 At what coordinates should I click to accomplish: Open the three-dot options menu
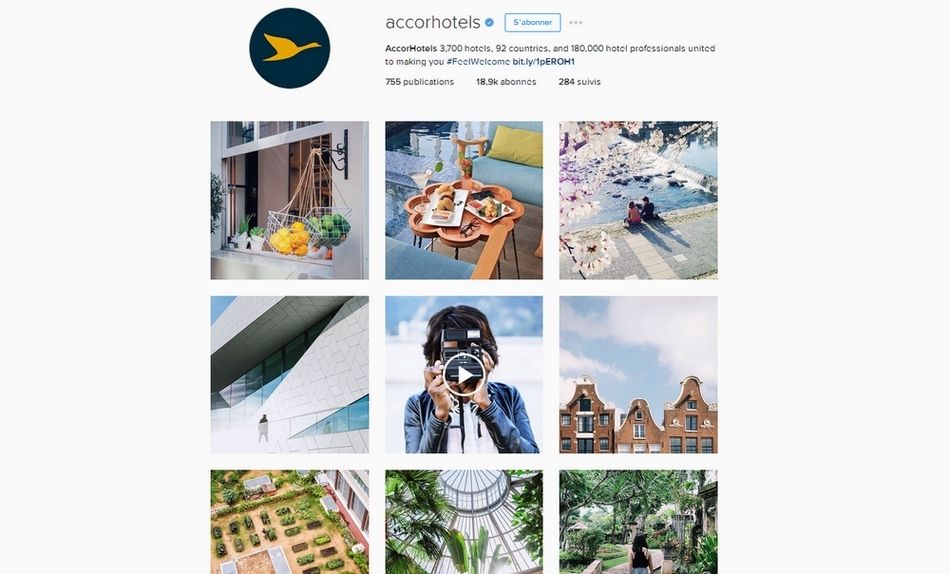pos(576,22)
